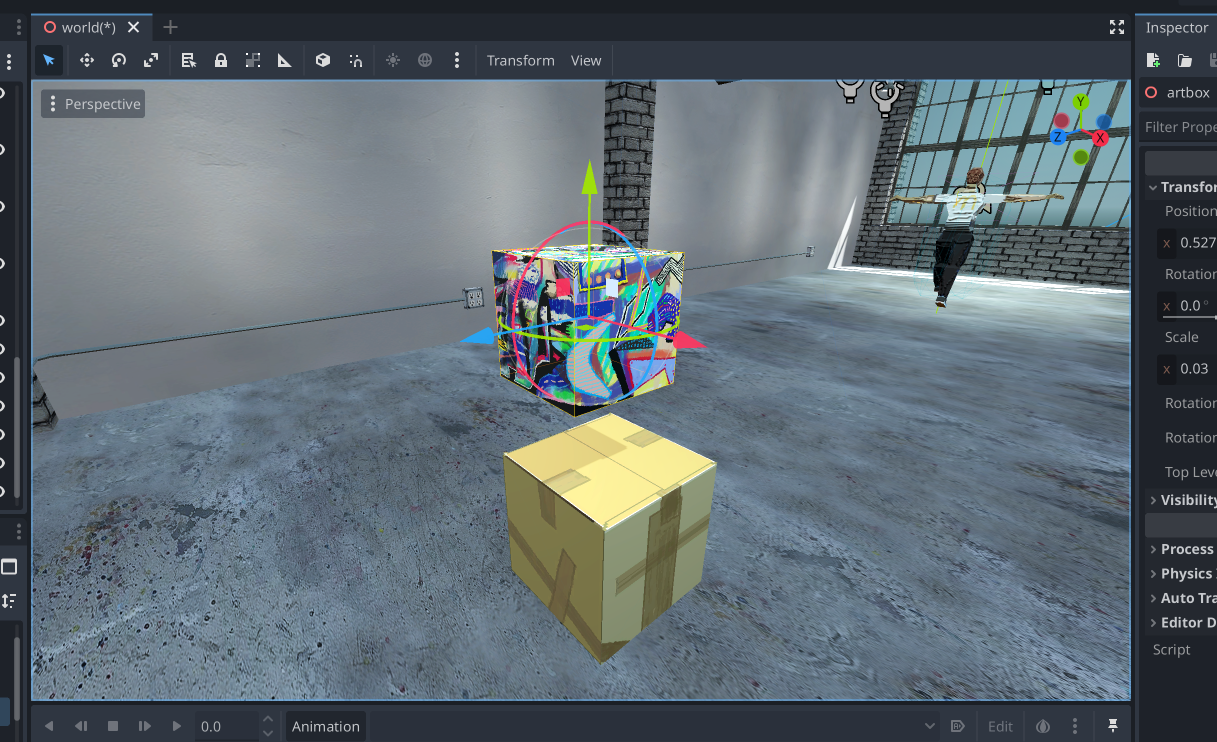The image size is (1217, 742).
Task: Load a resource from disk in Inspector
Action: coord(1185,60)
